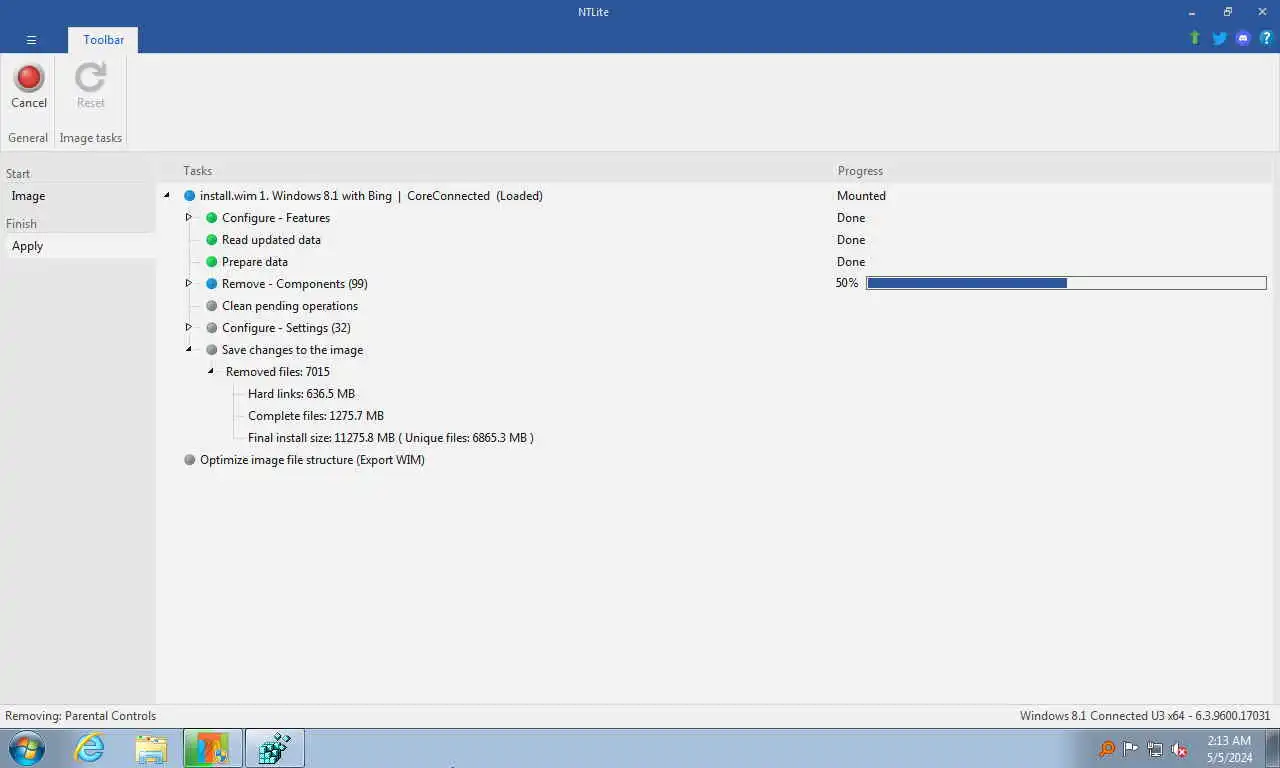Click the 50% percentage label
Viewport: 1280px width, 768px height.
coord(847,283)
